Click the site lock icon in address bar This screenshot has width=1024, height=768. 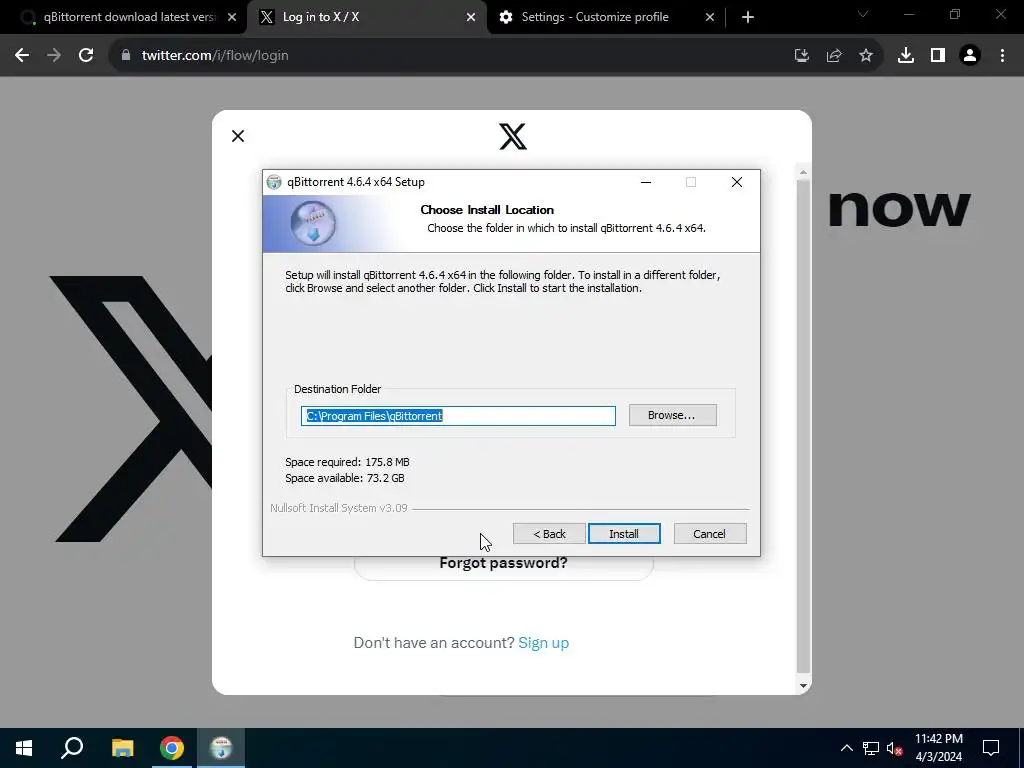pos(126,56)
